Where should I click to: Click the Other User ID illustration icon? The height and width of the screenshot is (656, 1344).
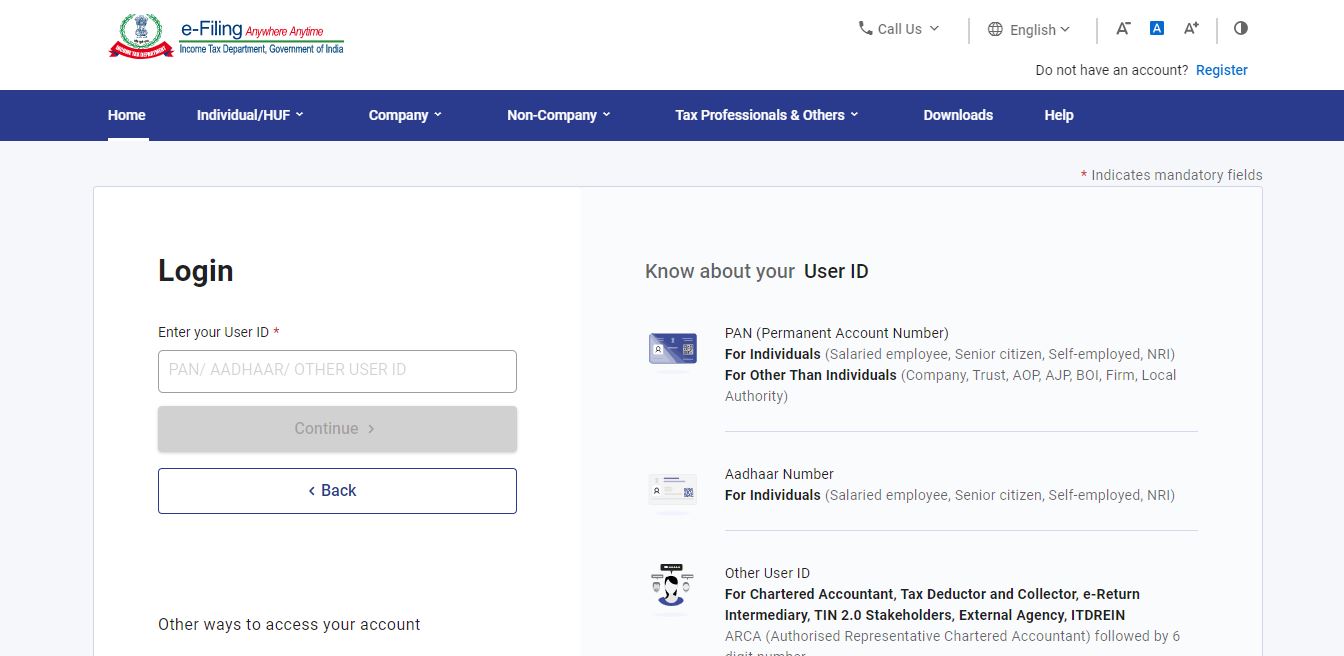click(x=672, y=587)
